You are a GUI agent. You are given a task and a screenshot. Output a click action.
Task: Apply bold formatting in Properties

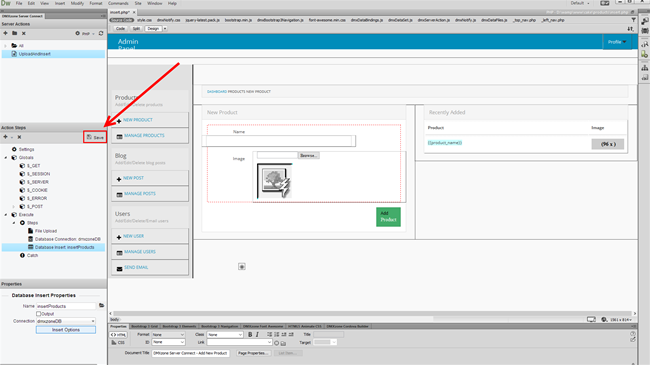coord(250,334)
